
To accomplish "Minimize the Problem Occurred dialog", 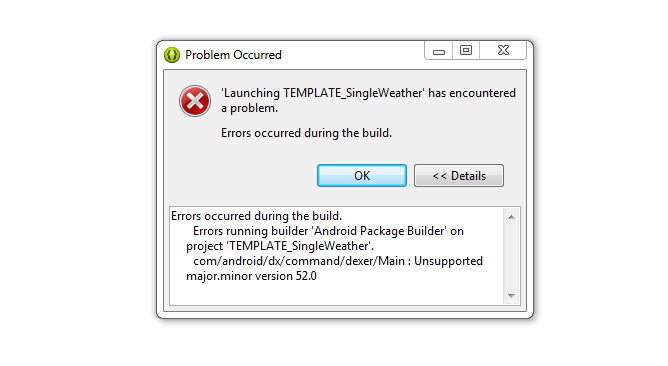I will coord(439,51).
